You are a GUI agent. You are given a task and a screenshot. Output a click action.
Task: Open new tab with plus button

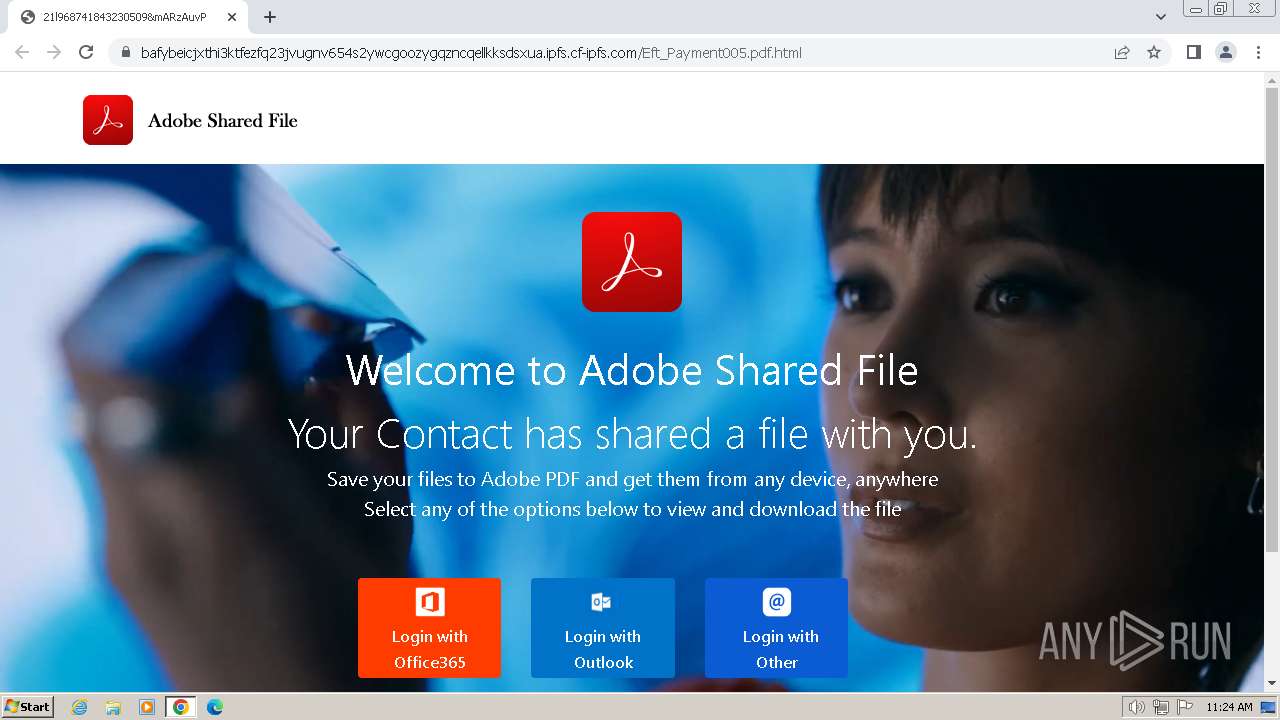pos(270,17)
